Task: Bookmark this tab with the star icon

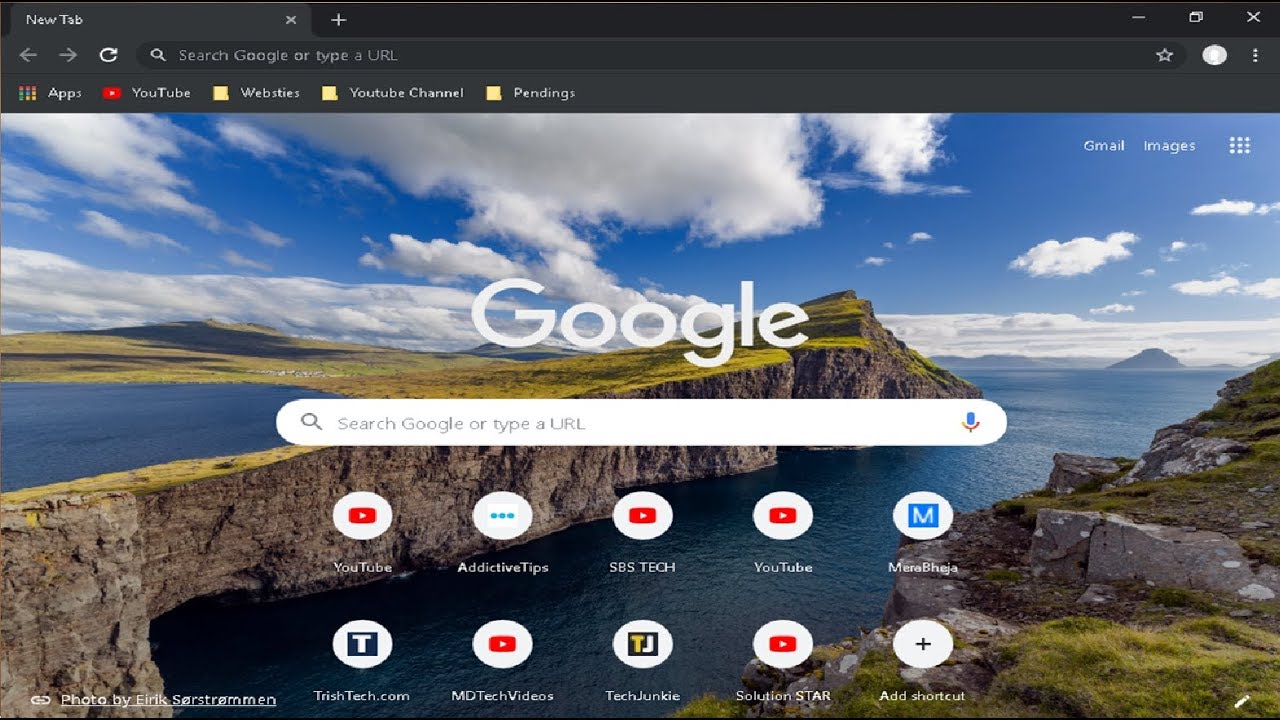Action: coord(1164,55)
